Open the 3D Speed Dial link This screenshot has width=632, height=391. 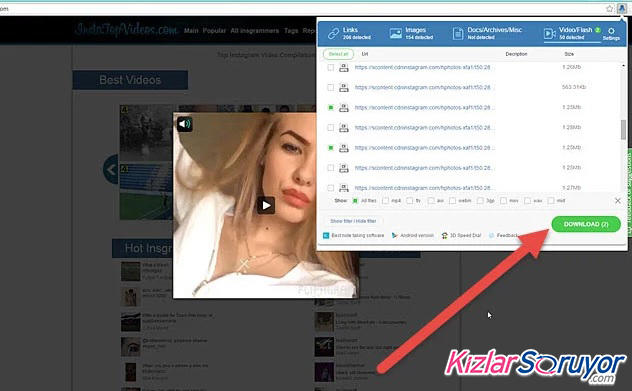pyautogui.click(x=462, y=235)
